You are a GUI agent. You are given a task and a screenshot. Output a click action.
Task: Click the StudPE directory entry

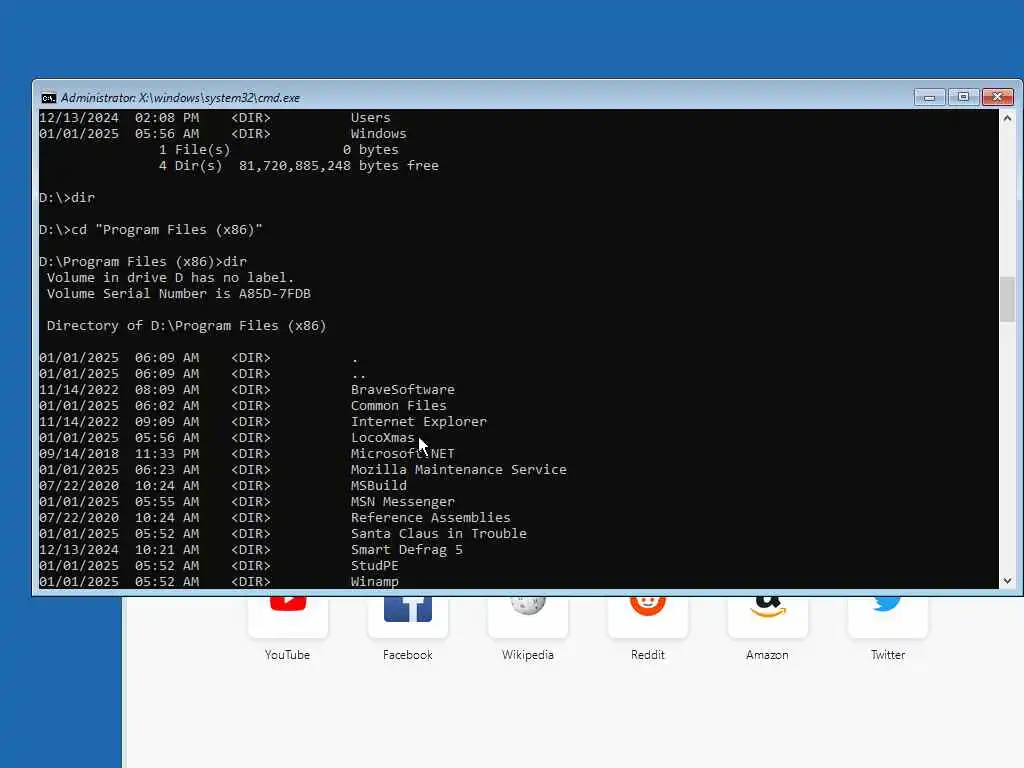(x=374, y=566)
